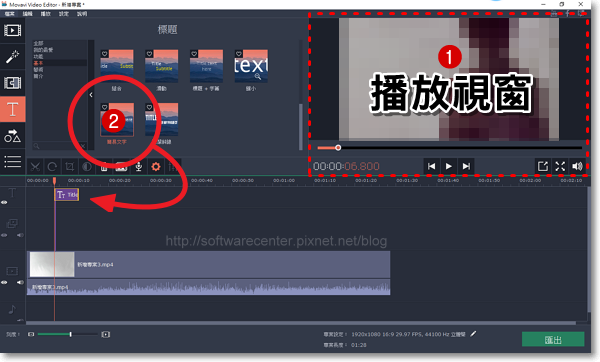Click the timeline zoom-in icon
This screenshot has height=362, width=600.
tap(106, 334)
